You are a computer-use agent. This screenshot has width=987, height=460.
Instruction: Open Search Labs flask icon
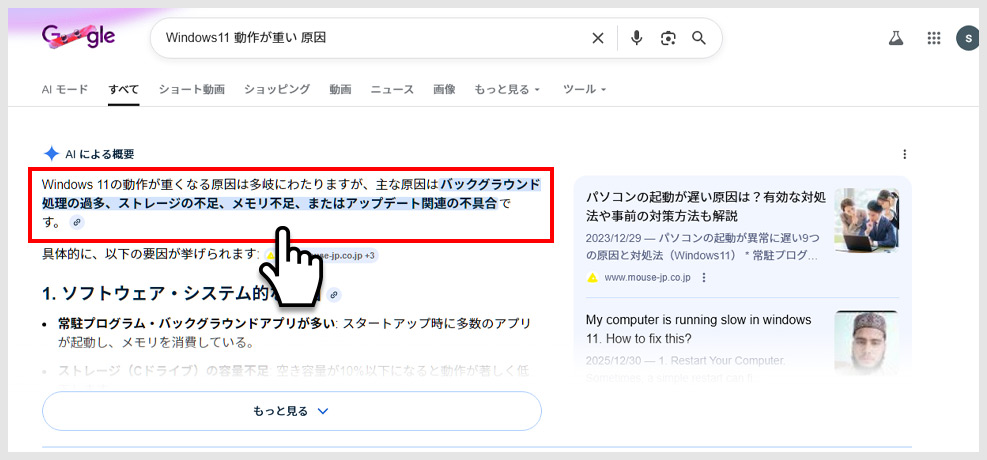point(896,38)
